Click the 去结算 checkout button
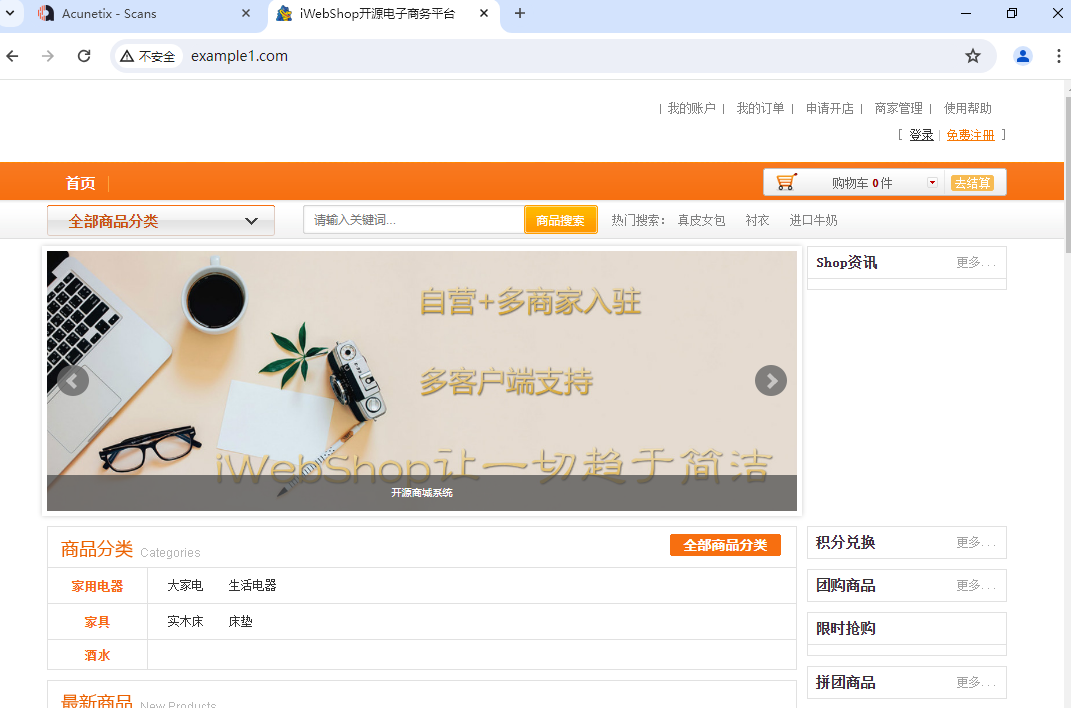 point(972,183)
